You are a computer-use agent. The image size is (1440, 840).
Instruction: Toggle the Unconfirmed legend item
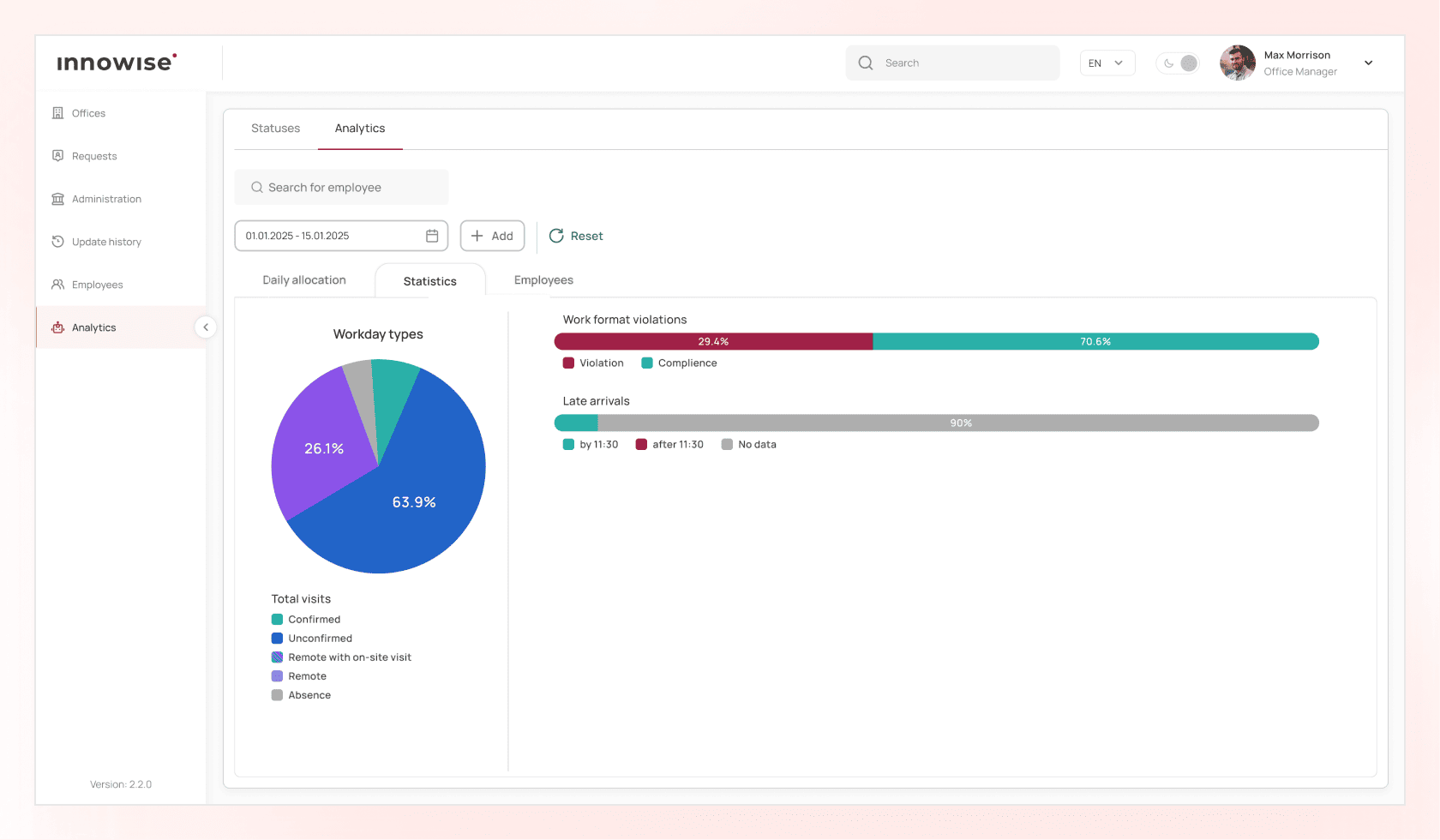312,639
